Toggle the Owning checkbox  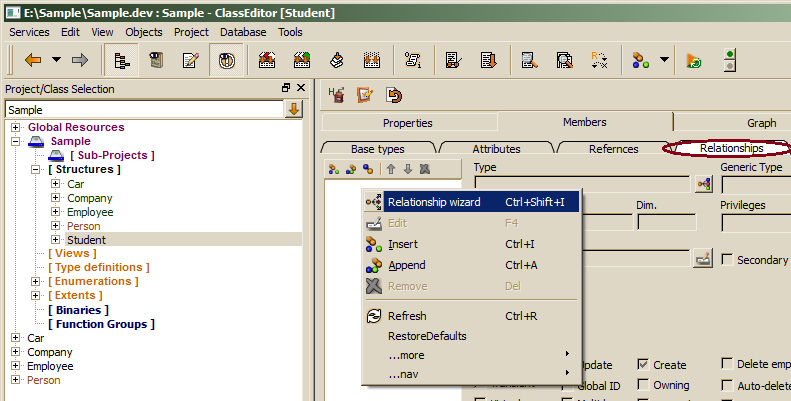643,385
